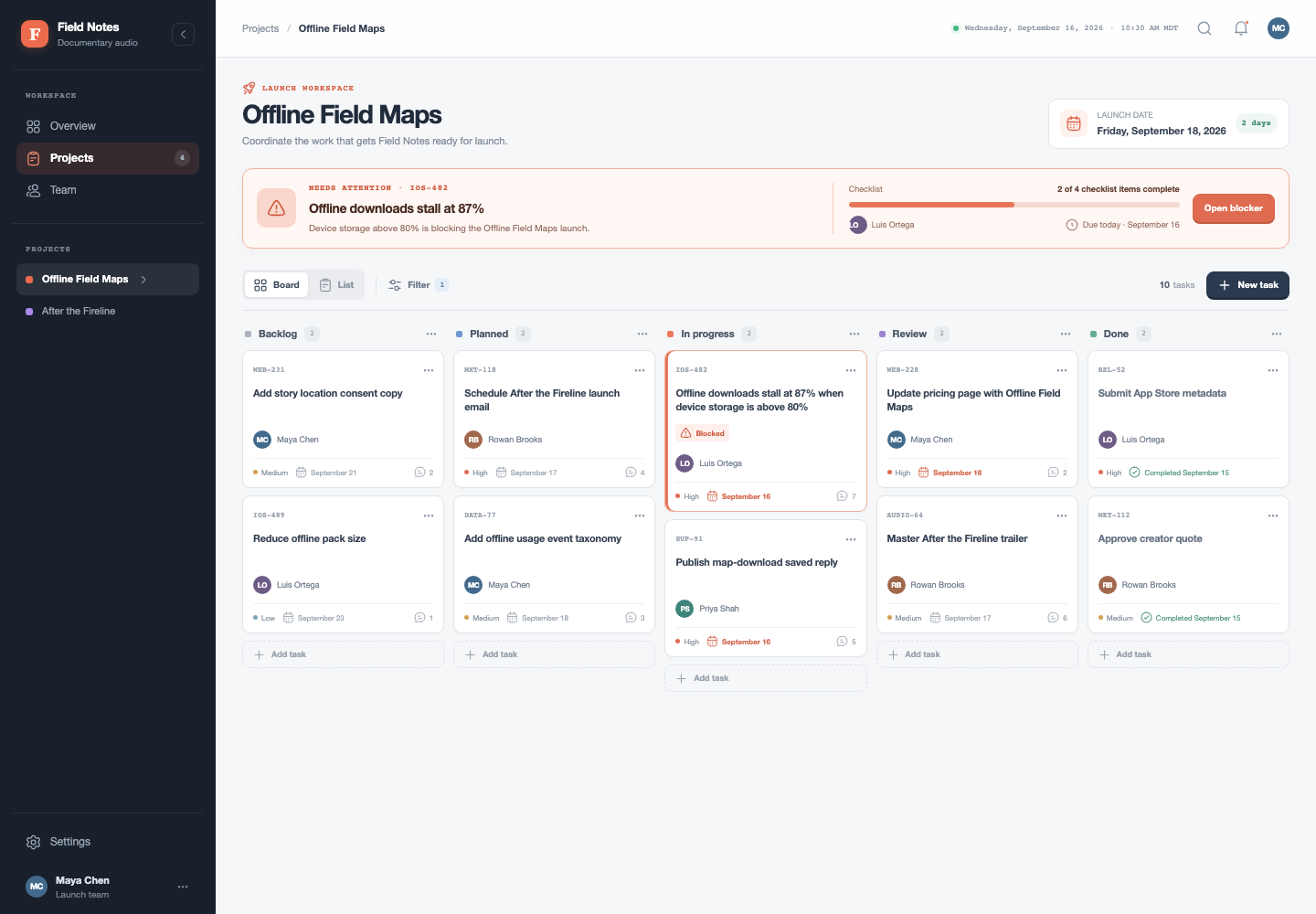The width and height of the screenshot is (1316, 914).
Task: Open the Filter control
Action: (418, 285)
